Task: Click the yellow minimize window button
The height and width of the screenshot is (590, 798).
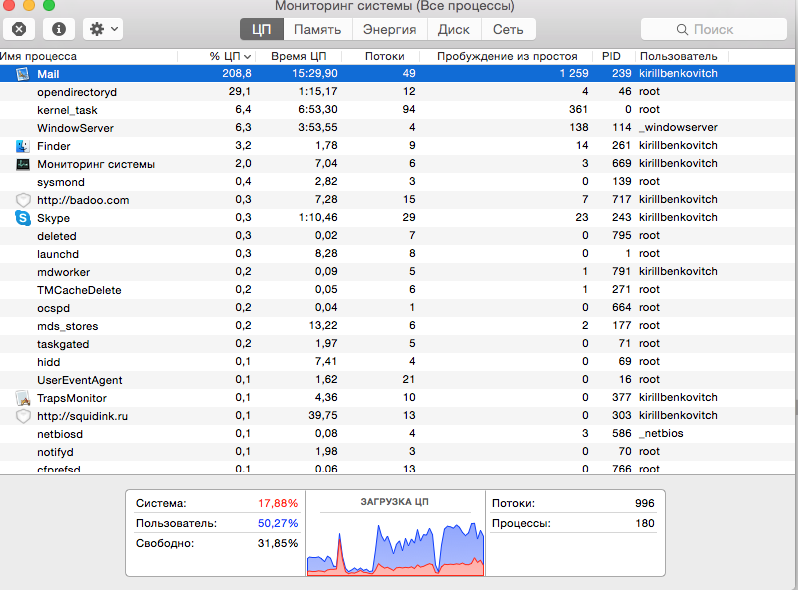Action: pos(29,5)
